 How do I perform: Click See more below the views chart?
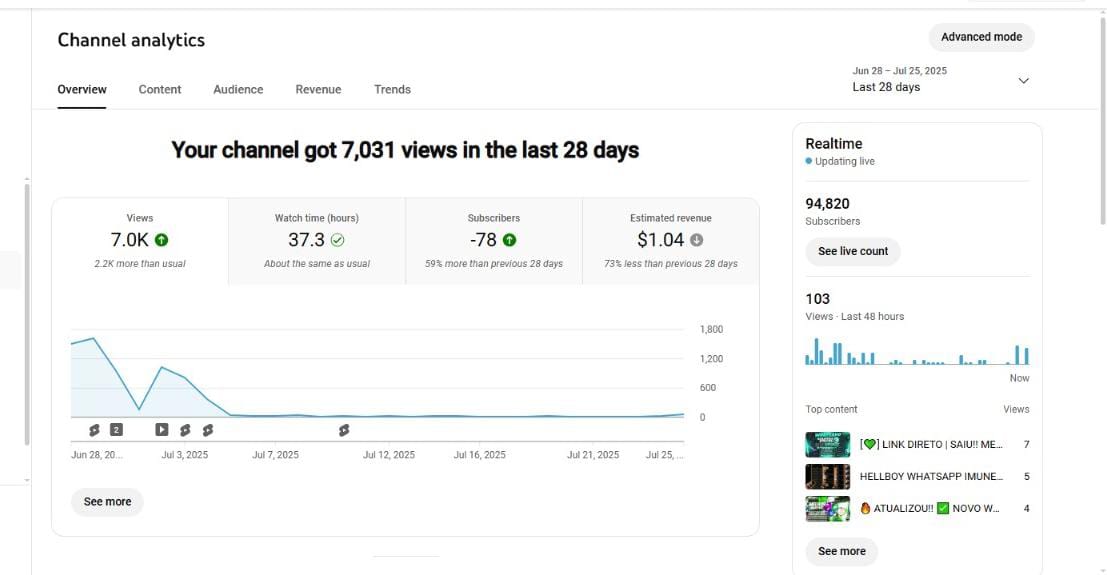107,502
